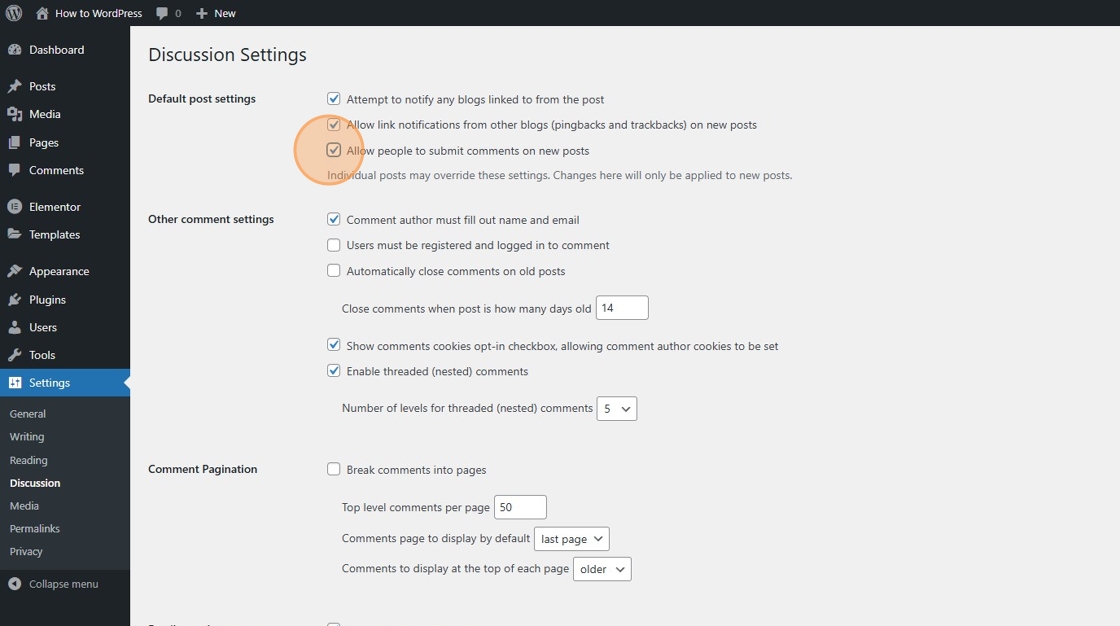The width and height of the screenshot is (1120, 626).
Task: Click the Discussion Settings heading
Action: 227,55
